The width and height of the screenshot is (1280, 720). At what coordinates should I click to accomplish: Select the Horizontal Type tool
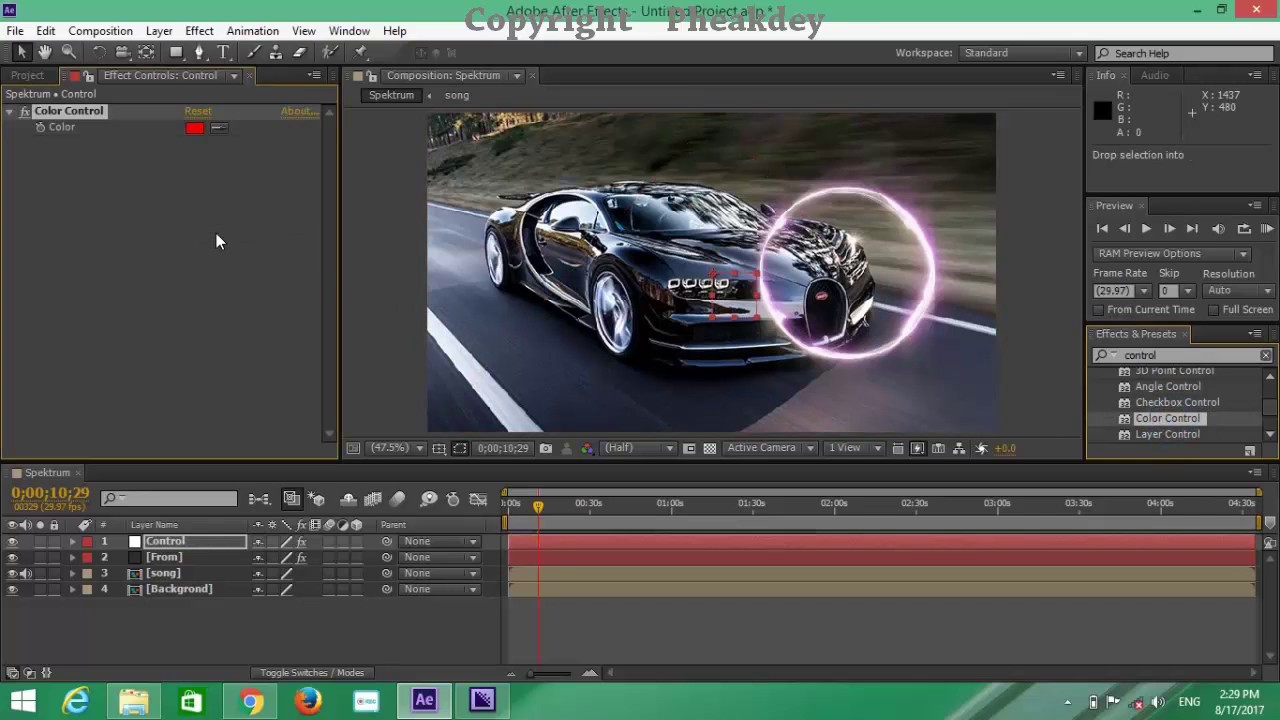[224, 52]
